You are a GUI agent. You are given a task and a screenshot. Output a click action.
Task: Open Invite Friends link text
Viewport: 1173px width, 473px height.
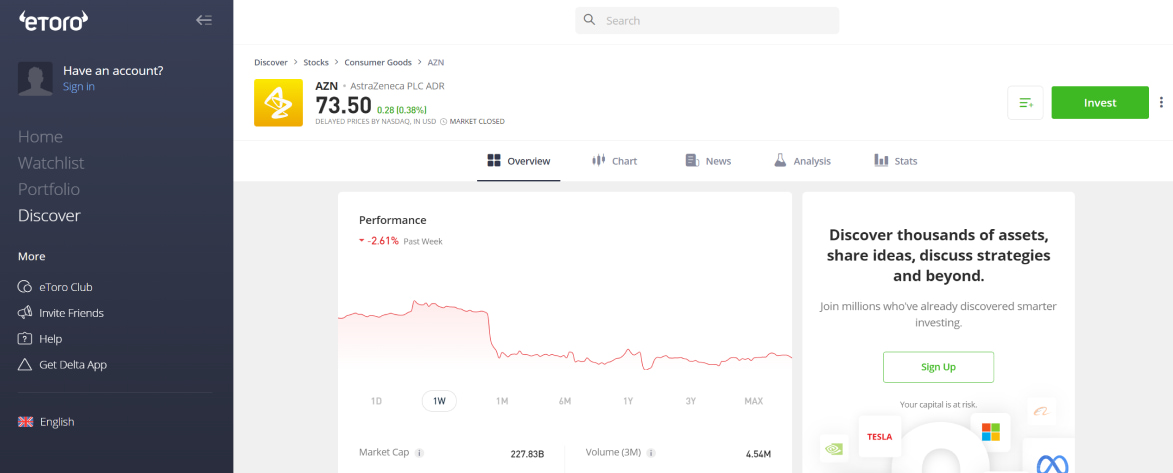point(72,313)
